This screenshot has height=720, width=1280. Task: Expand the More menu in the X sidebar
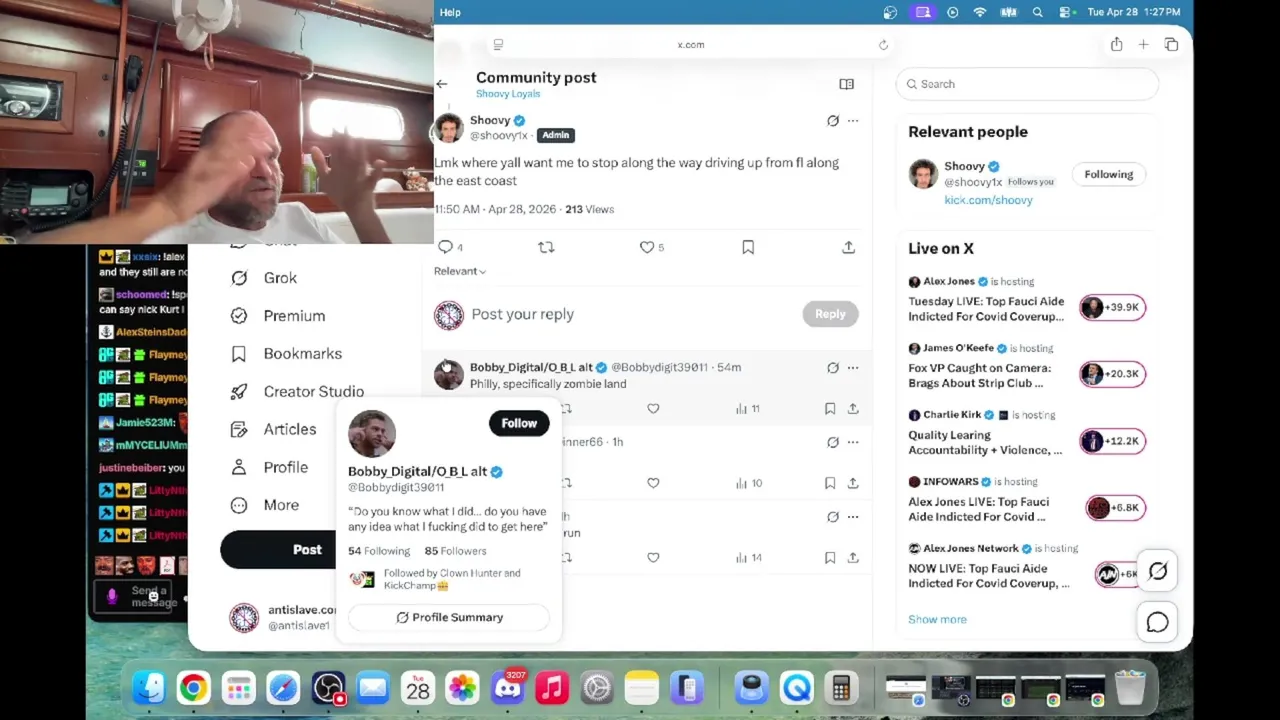click(x=265, y=505)
